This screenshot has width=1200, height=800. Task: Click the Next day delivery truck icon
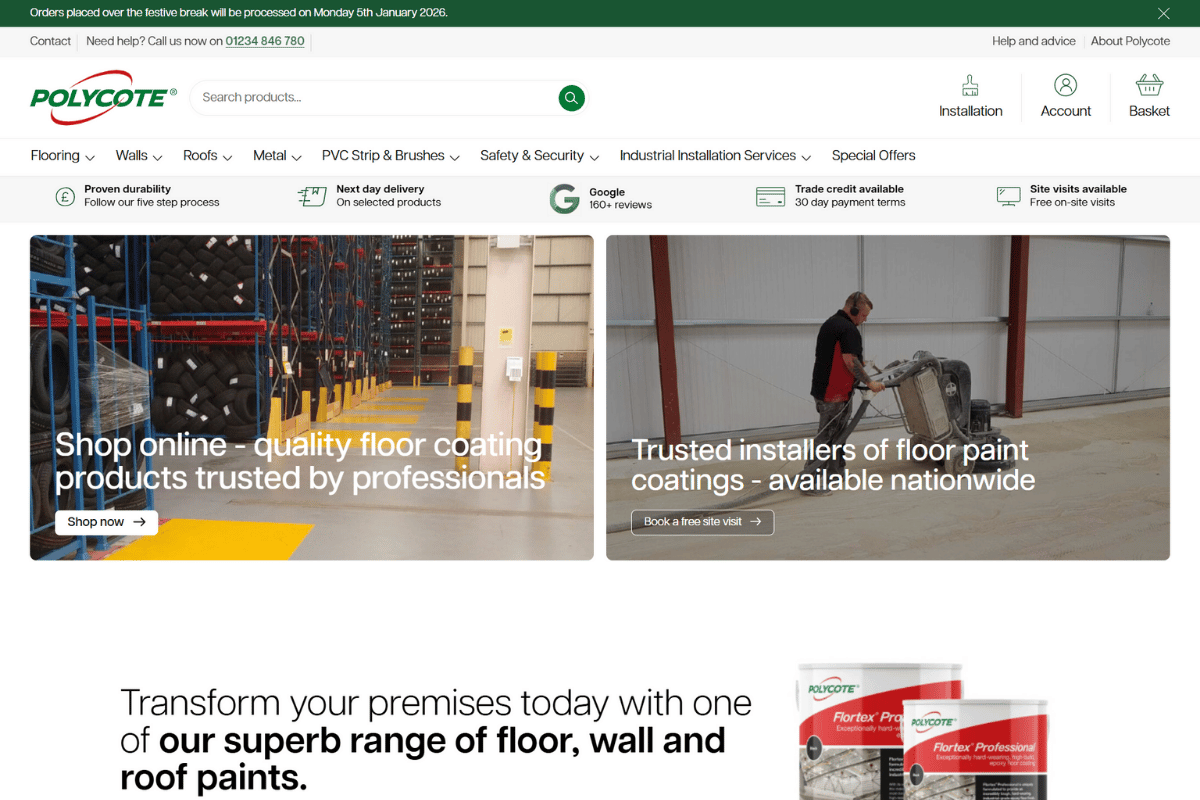pyautogui.click(x=312, y=196)
